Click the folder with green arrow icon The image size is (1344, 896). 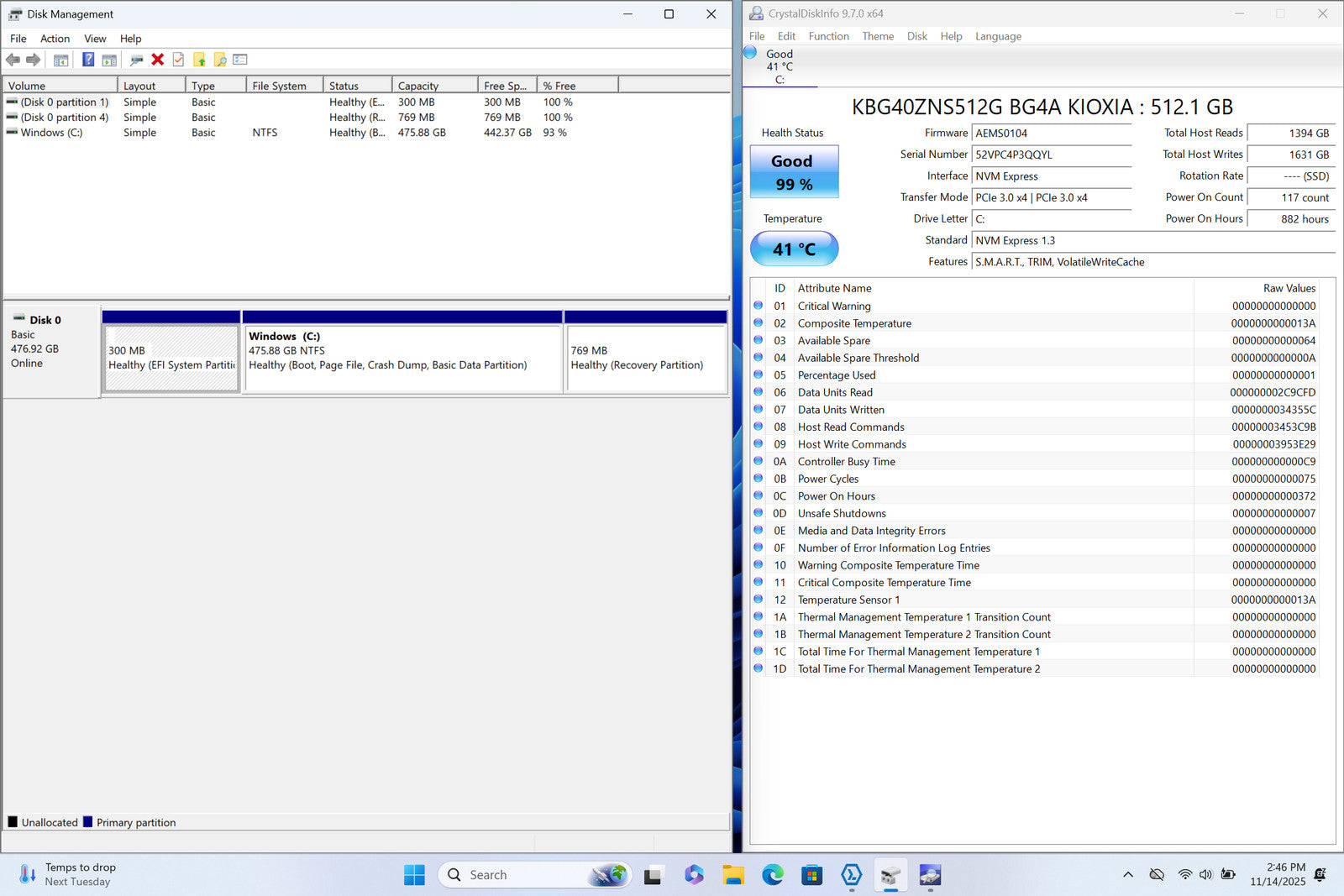click(199, 60)
